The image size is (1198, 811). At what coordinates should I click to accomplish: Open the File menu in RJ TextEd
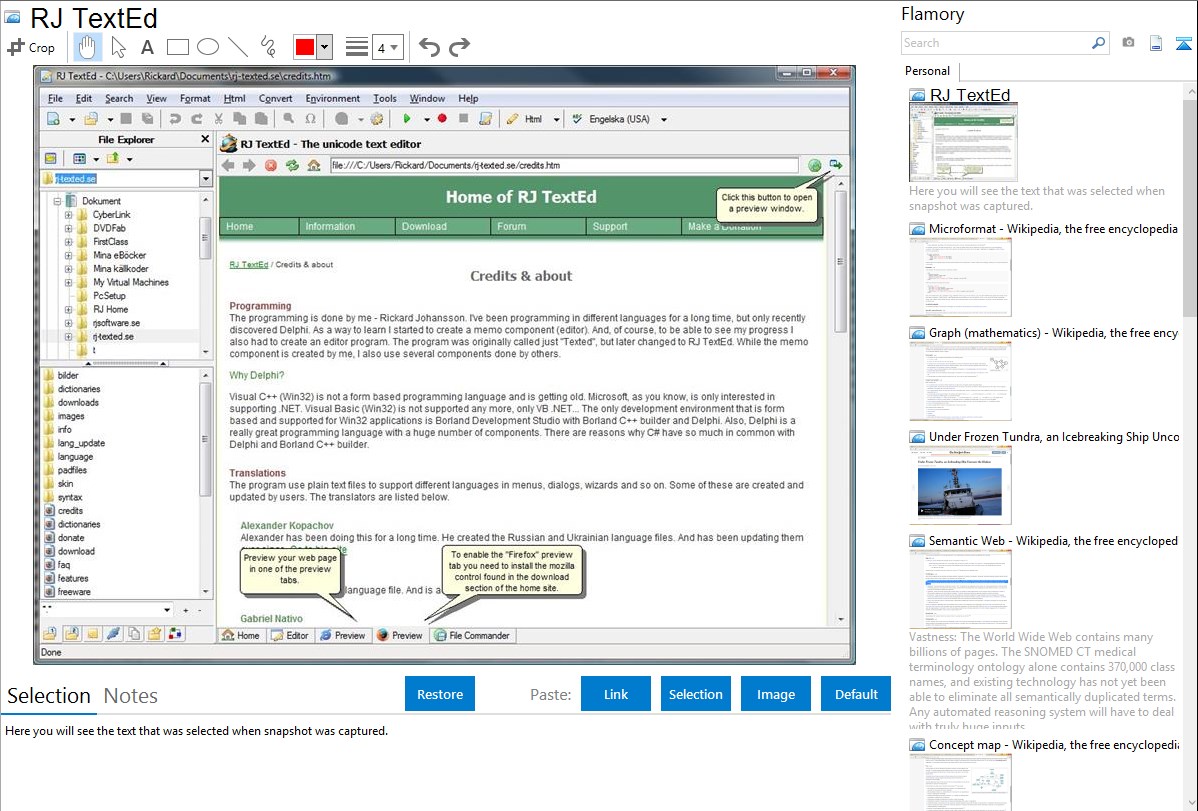[55, 99]
